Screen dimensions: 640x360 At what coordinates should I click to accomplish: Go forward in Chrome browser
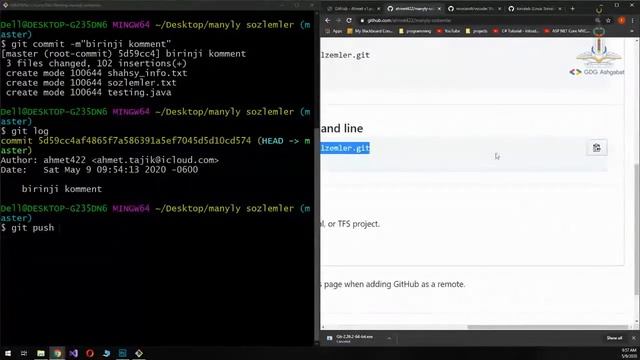point(338,20)
